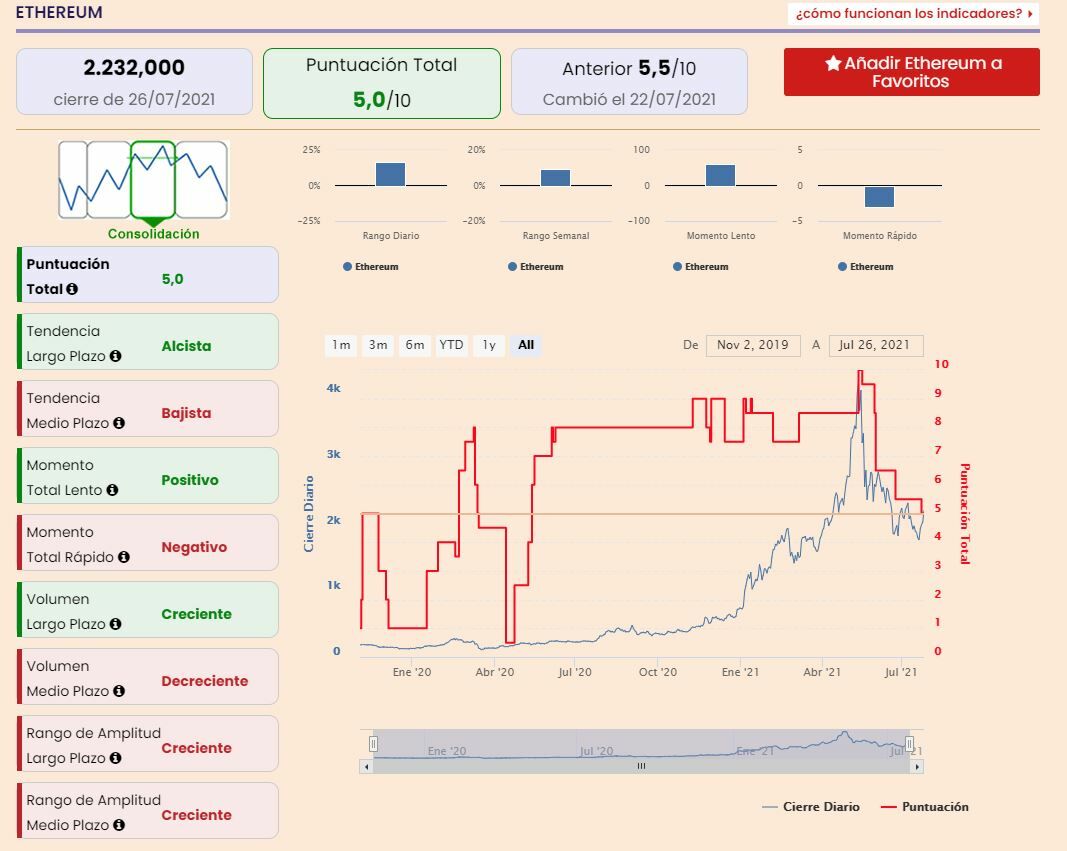Toggle Ethereum legend under Momento Rápido chart

click(x=866, y=267)
